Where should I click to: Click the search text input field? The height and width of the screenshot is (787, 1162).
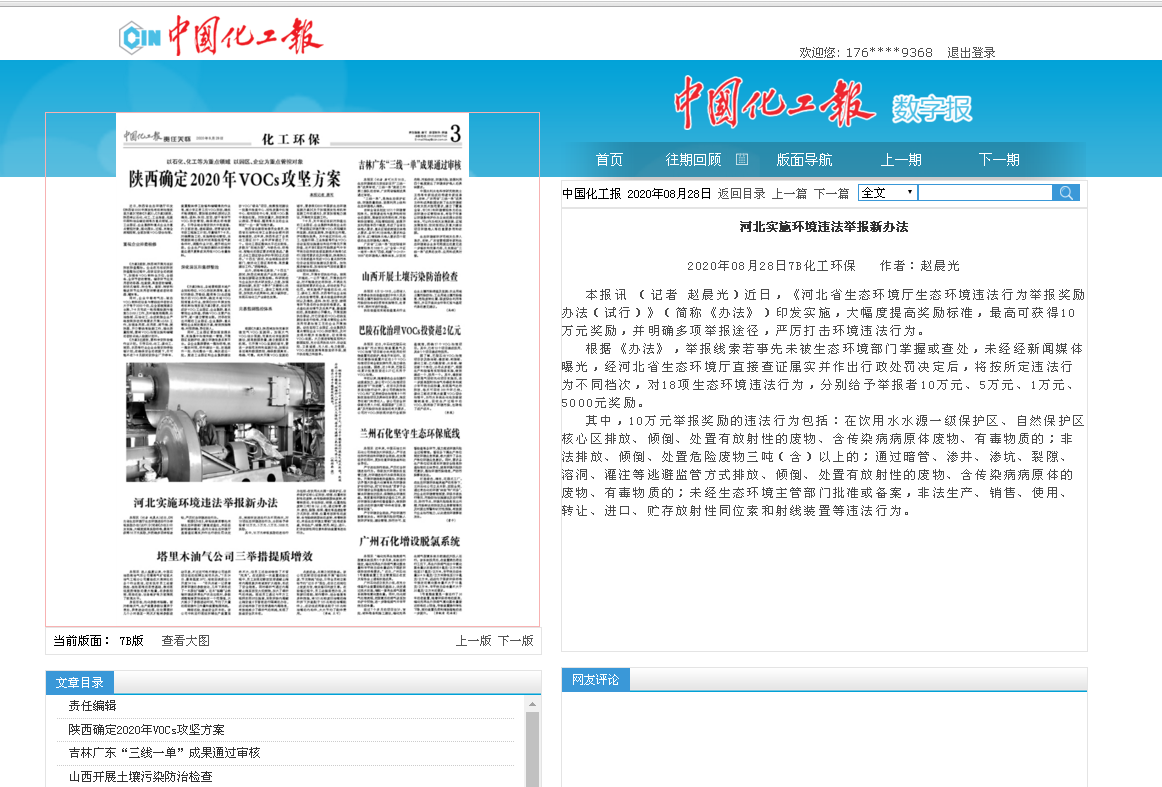point(984,193)
